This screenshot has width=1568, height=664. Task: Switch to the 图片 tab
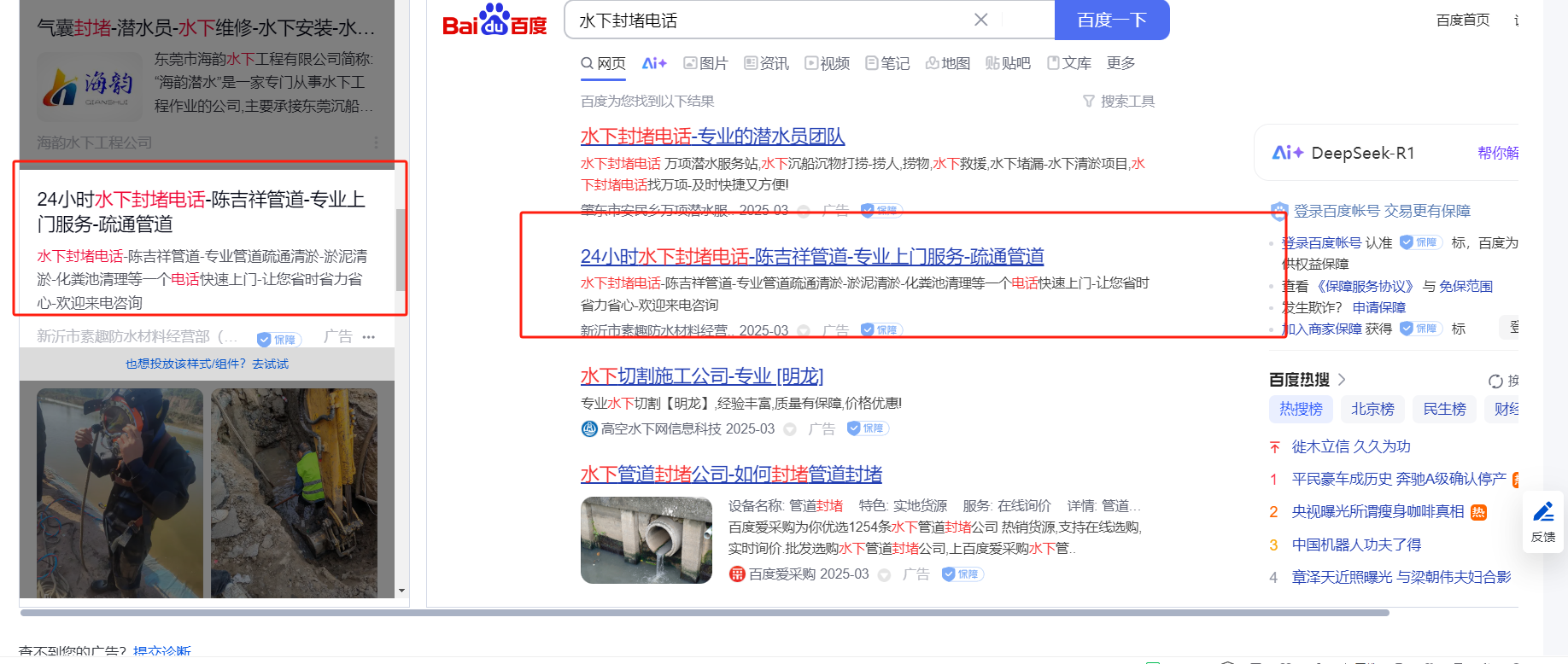coord(705,63)
